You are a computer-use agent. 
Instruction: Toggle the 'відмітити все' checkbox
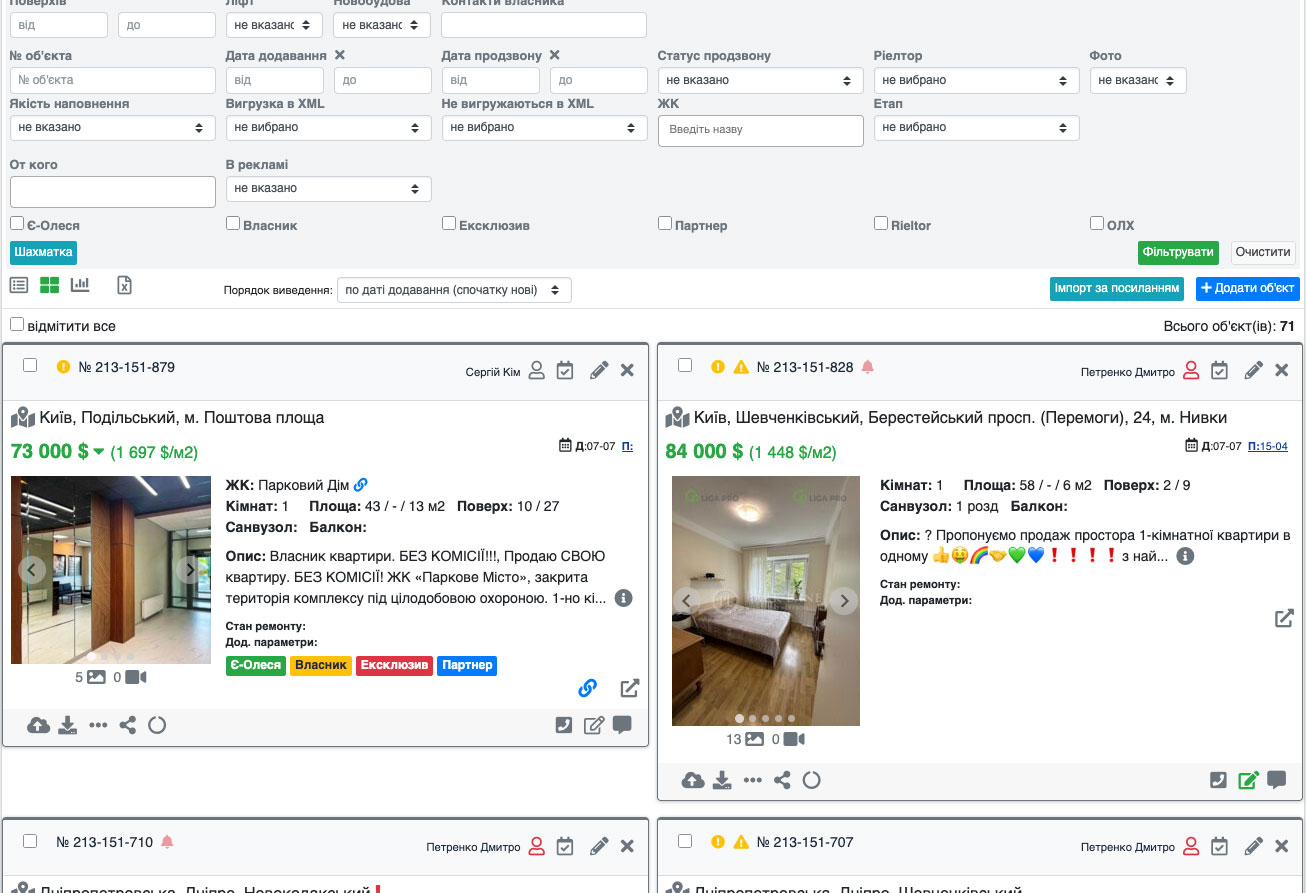coord(17,325)
